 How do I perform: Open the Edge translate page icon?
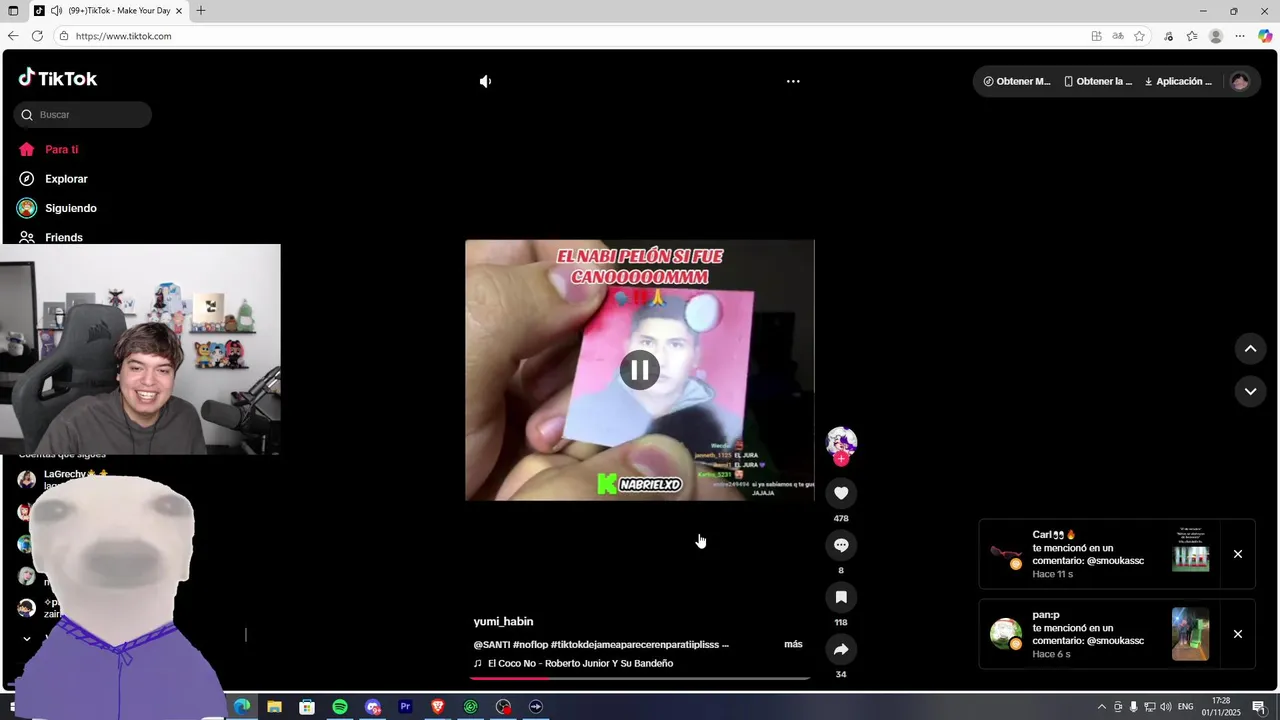[x=1118, y=36]
